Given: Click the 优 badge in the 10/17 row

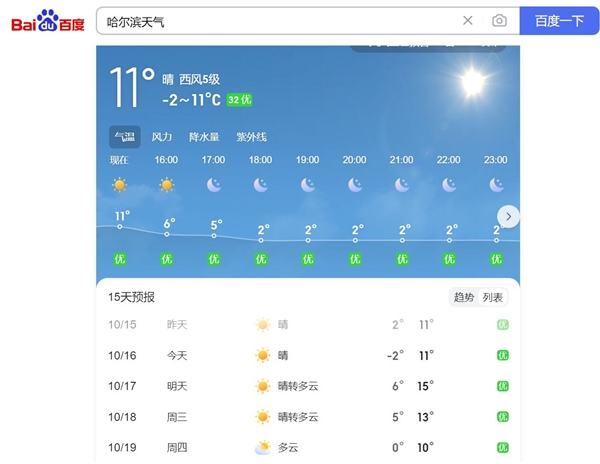Looking at the screenshot, I should (502, 386).
